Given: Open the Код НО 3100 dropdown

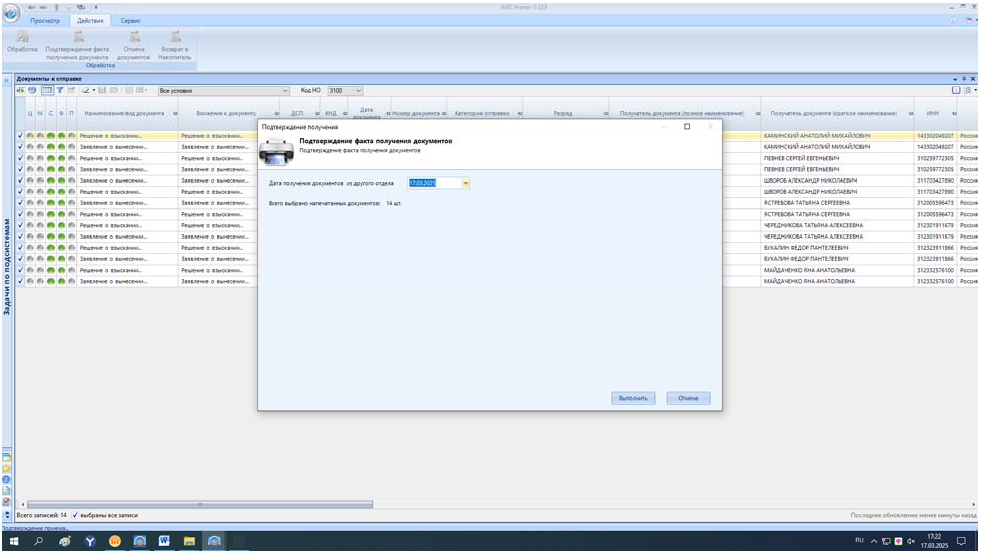Looking at the screenshot, I should point(359,91).
